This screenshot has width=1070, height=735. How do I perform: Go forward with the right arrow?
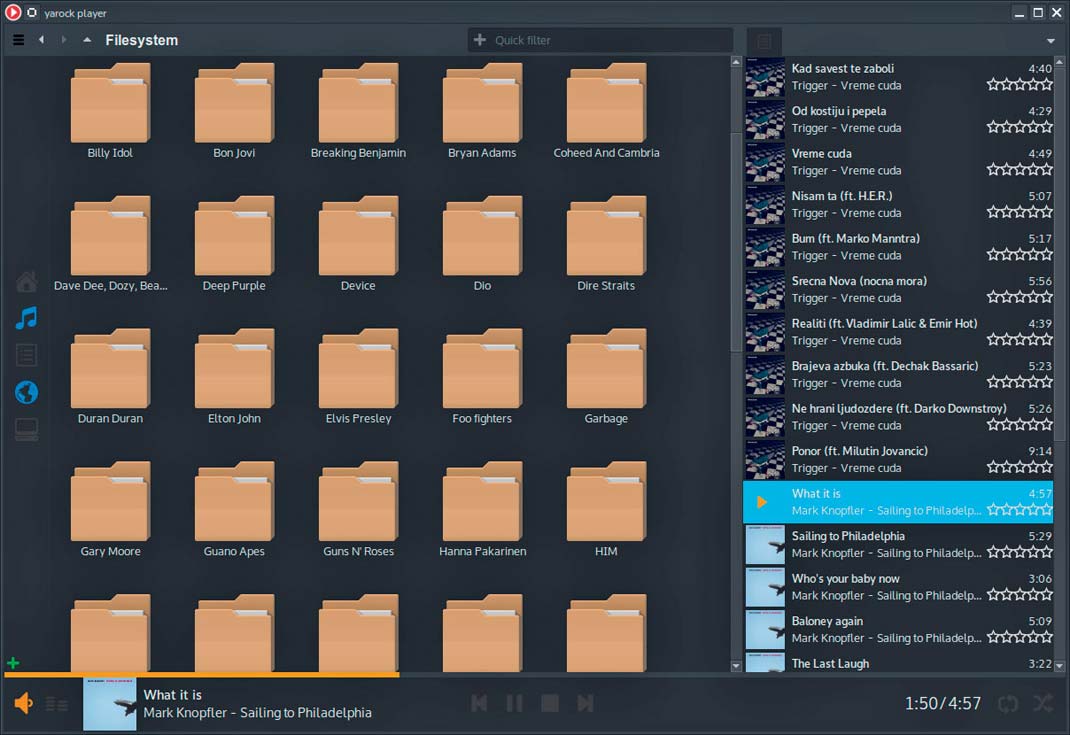(x=63, y=40)
